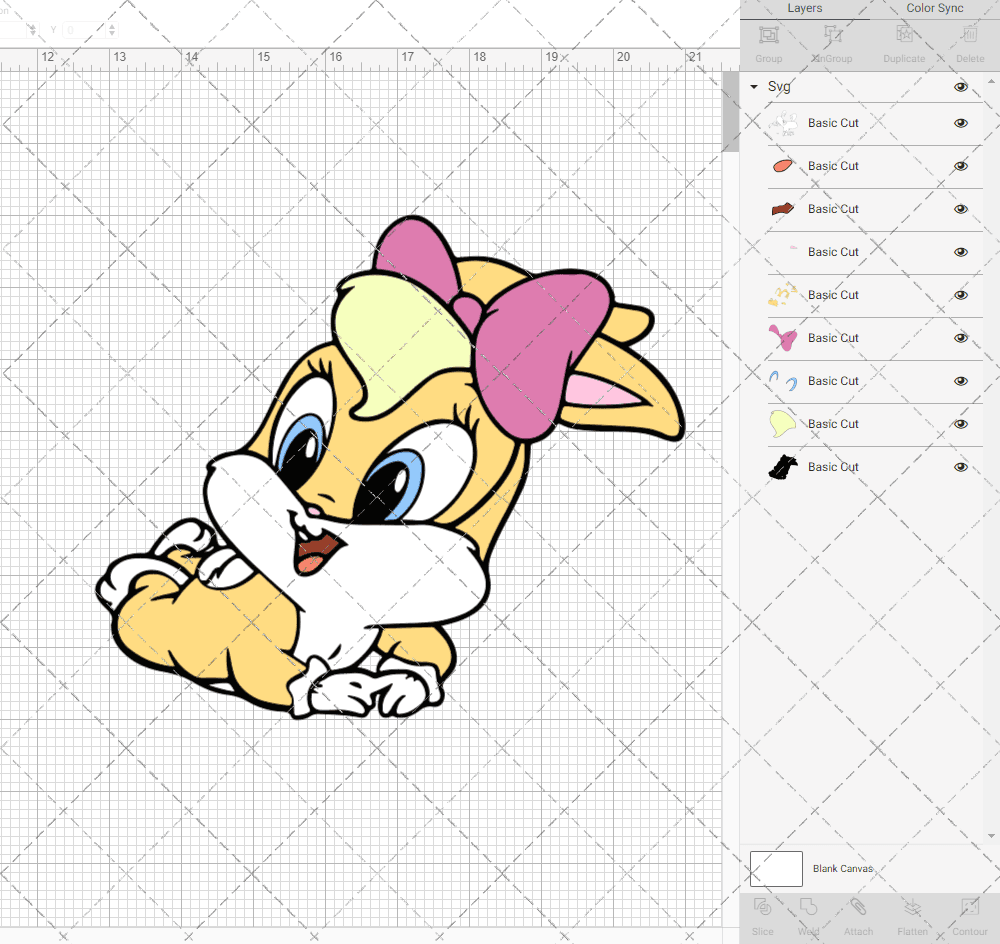
Task: Collapse the Svg group triangle
Action: [x=754, y=87]
